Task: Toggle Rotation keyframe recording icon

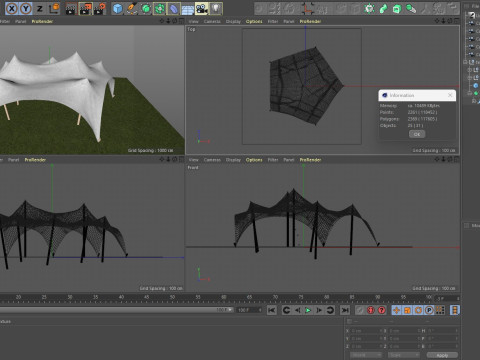Action: point(418,310)
